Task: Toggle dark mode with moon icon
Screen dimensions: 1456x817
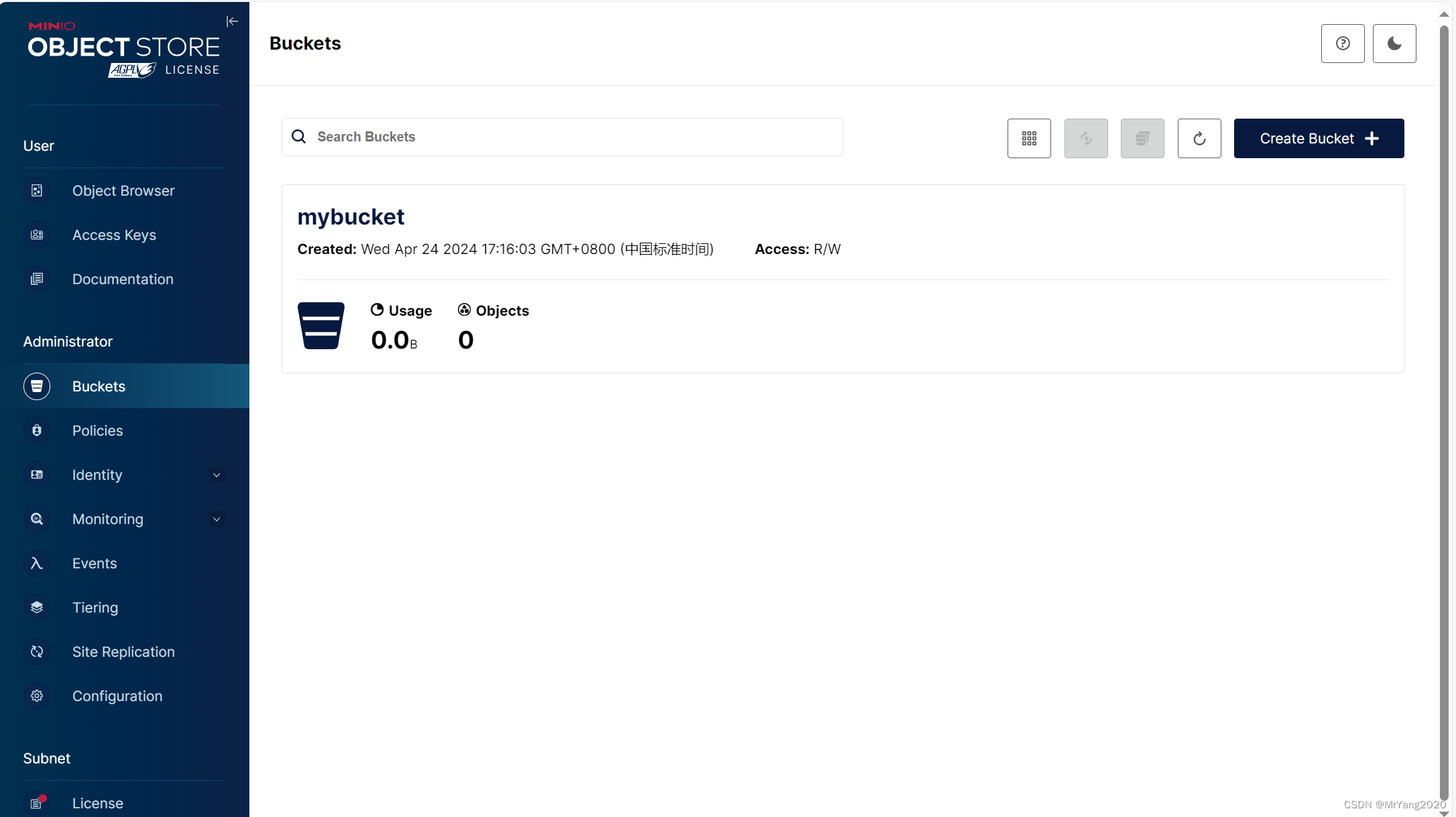Action: pos(1394,44)
